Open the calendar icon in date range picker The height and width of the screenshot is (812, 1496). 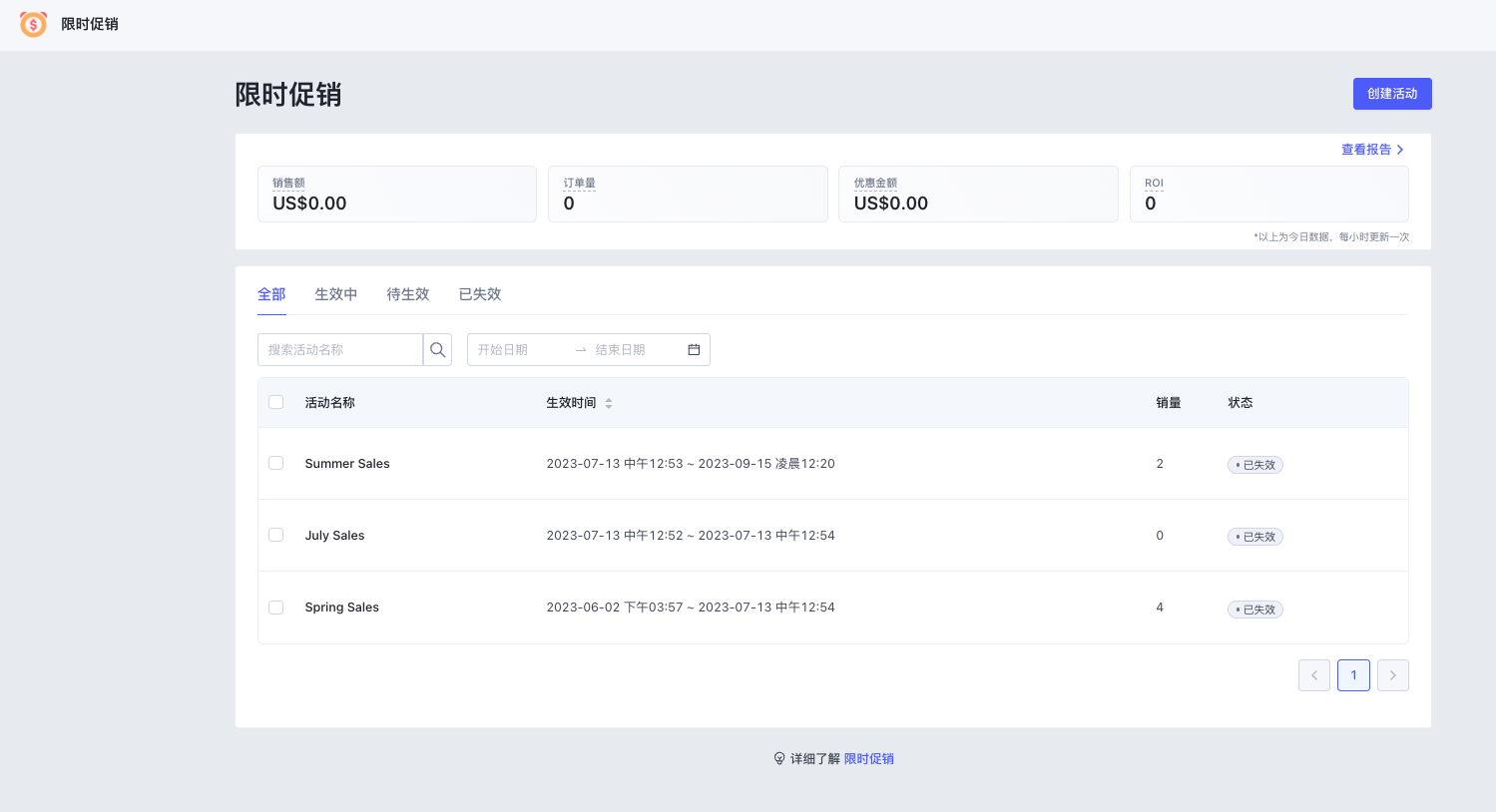coord(695,349)
